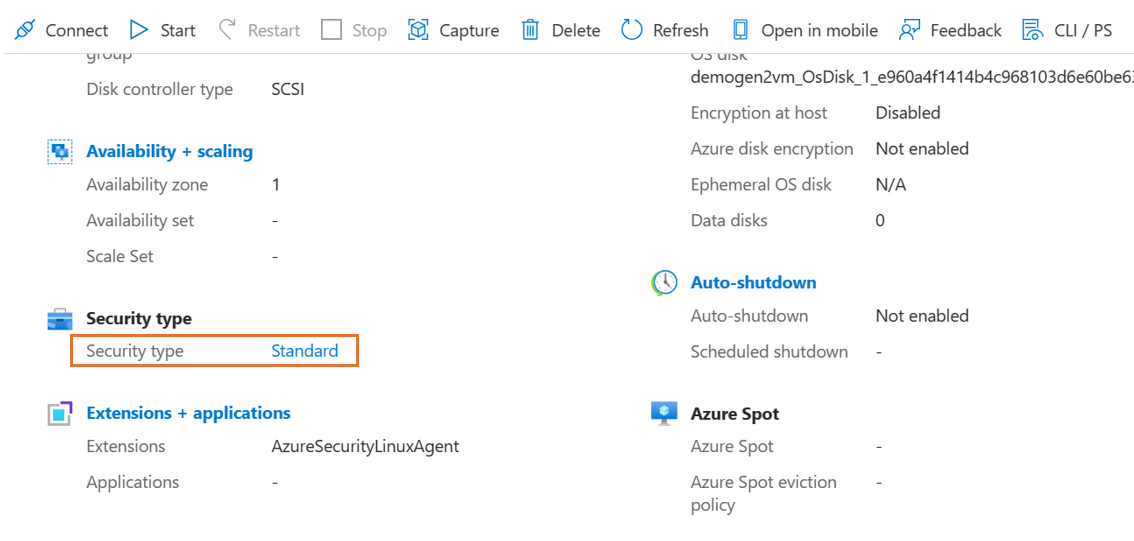Click the Extensions + applications icon

(x=60, y=414)
